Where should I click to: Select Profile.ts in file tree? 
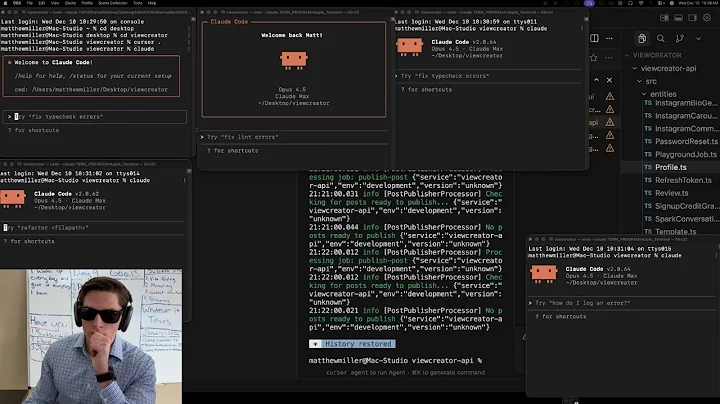[x=670, y=167]
